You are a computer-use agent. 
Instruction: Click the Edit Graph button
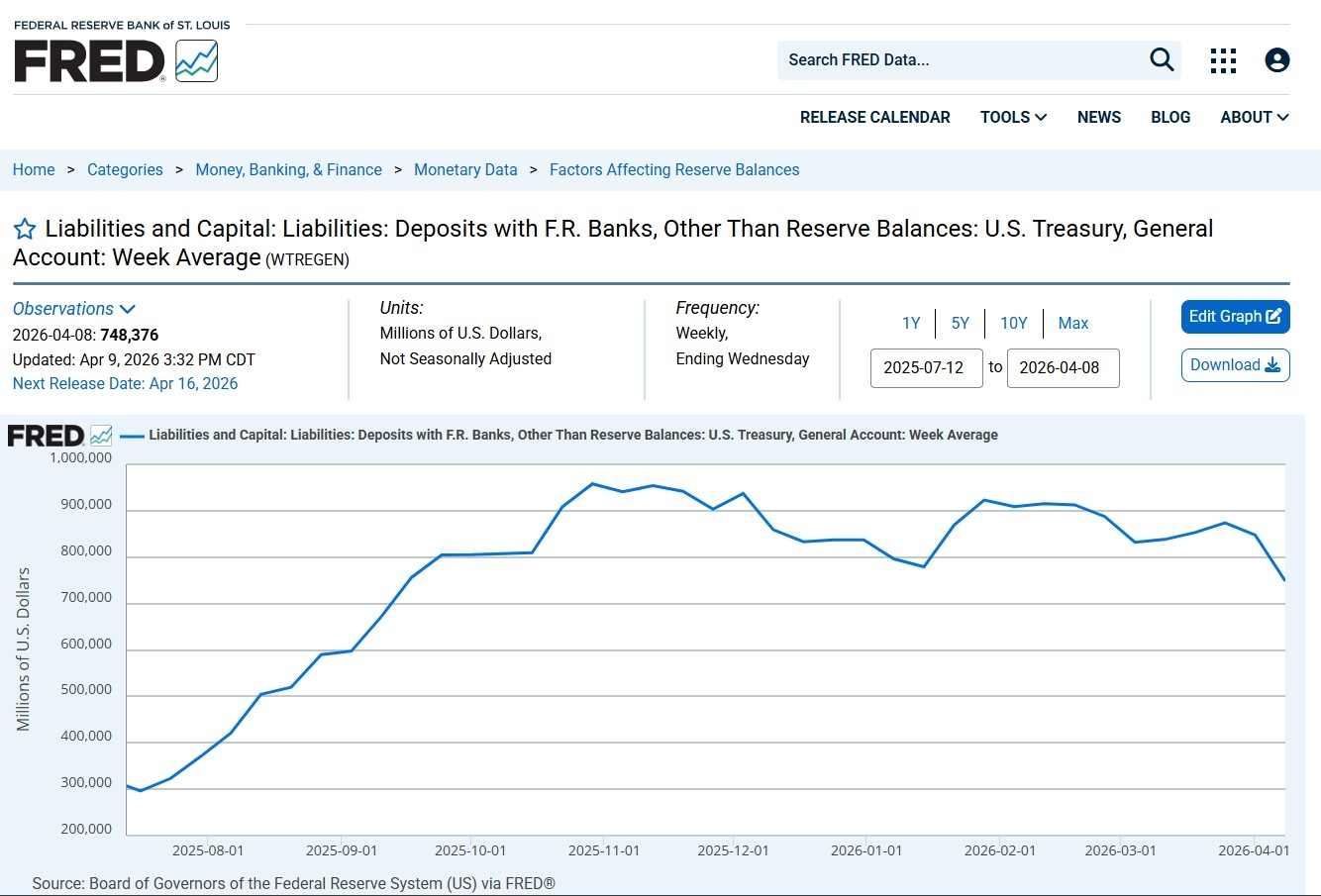(1235, 317)
